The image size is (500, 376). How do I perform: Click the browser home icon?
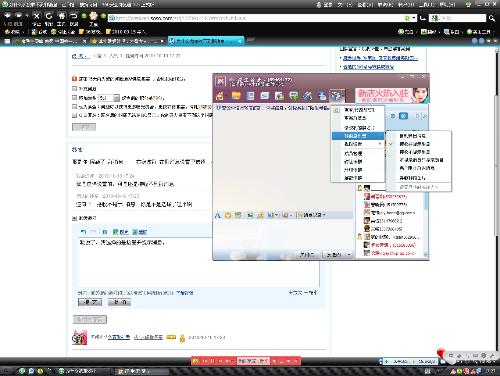tap(62, 16)
